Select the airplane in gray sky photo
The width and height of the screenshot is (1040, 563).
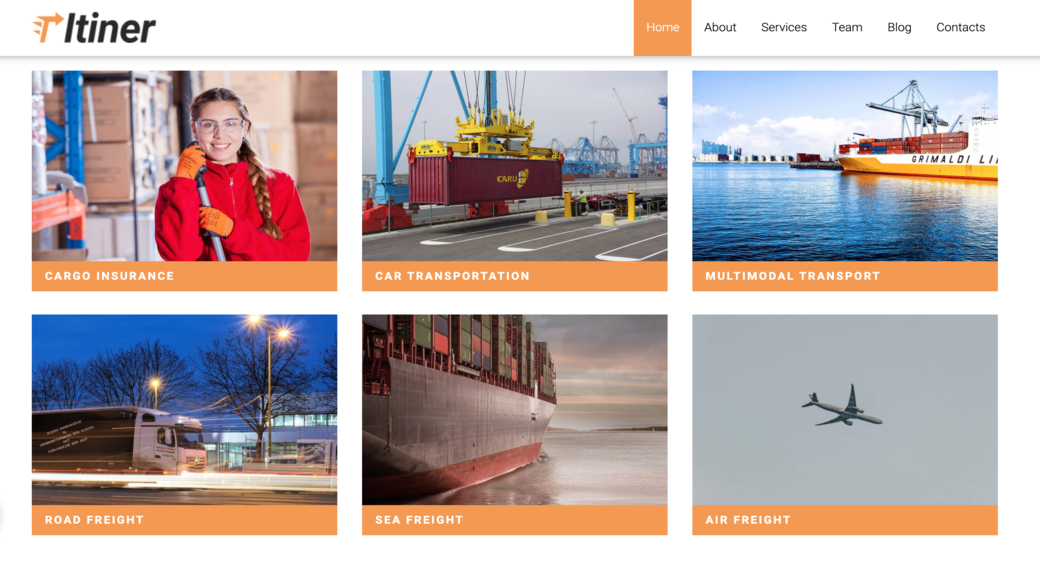click(845, 410)
